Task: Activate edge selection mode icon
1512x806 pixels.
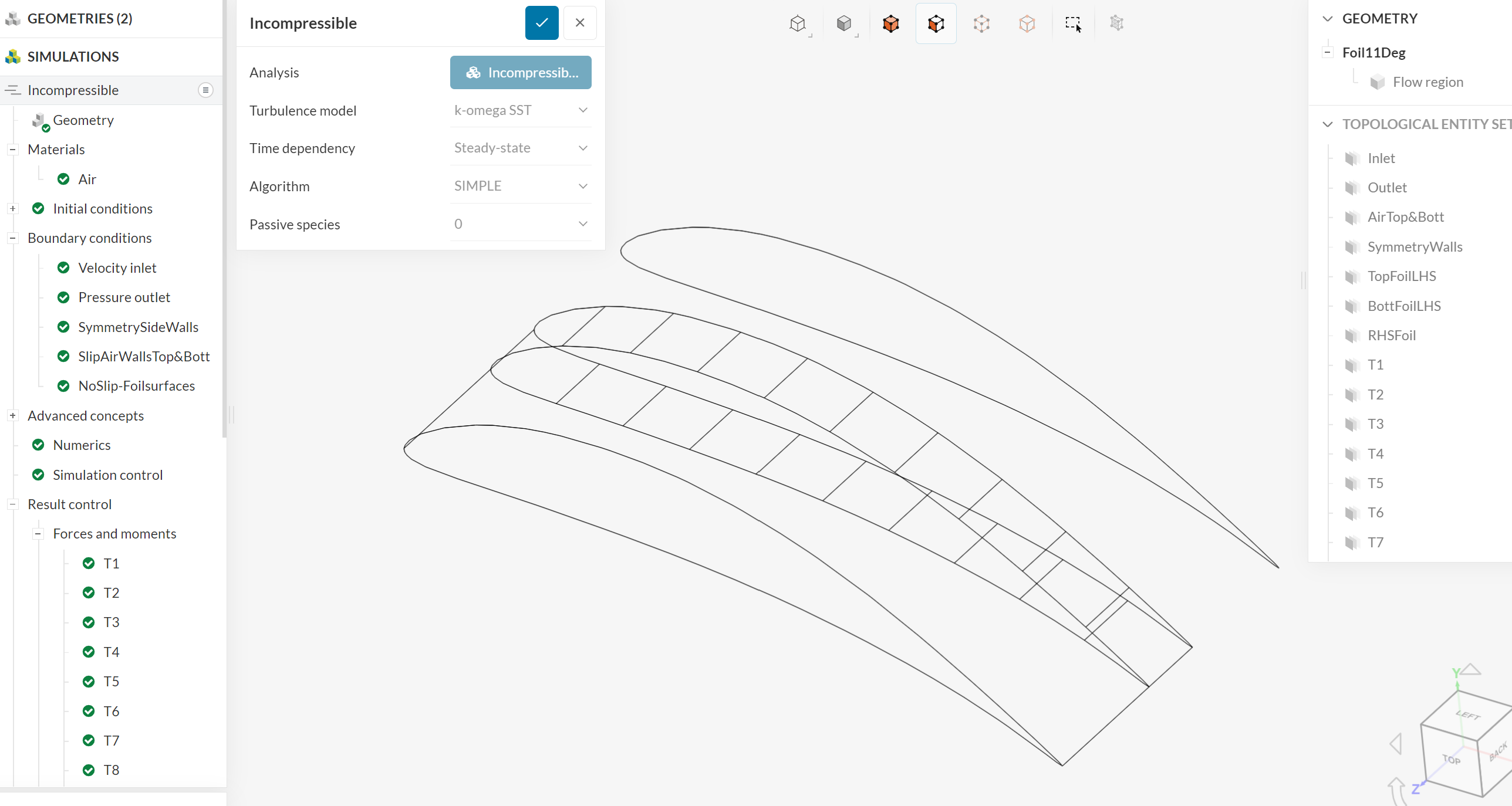Action: coord(981,23)
